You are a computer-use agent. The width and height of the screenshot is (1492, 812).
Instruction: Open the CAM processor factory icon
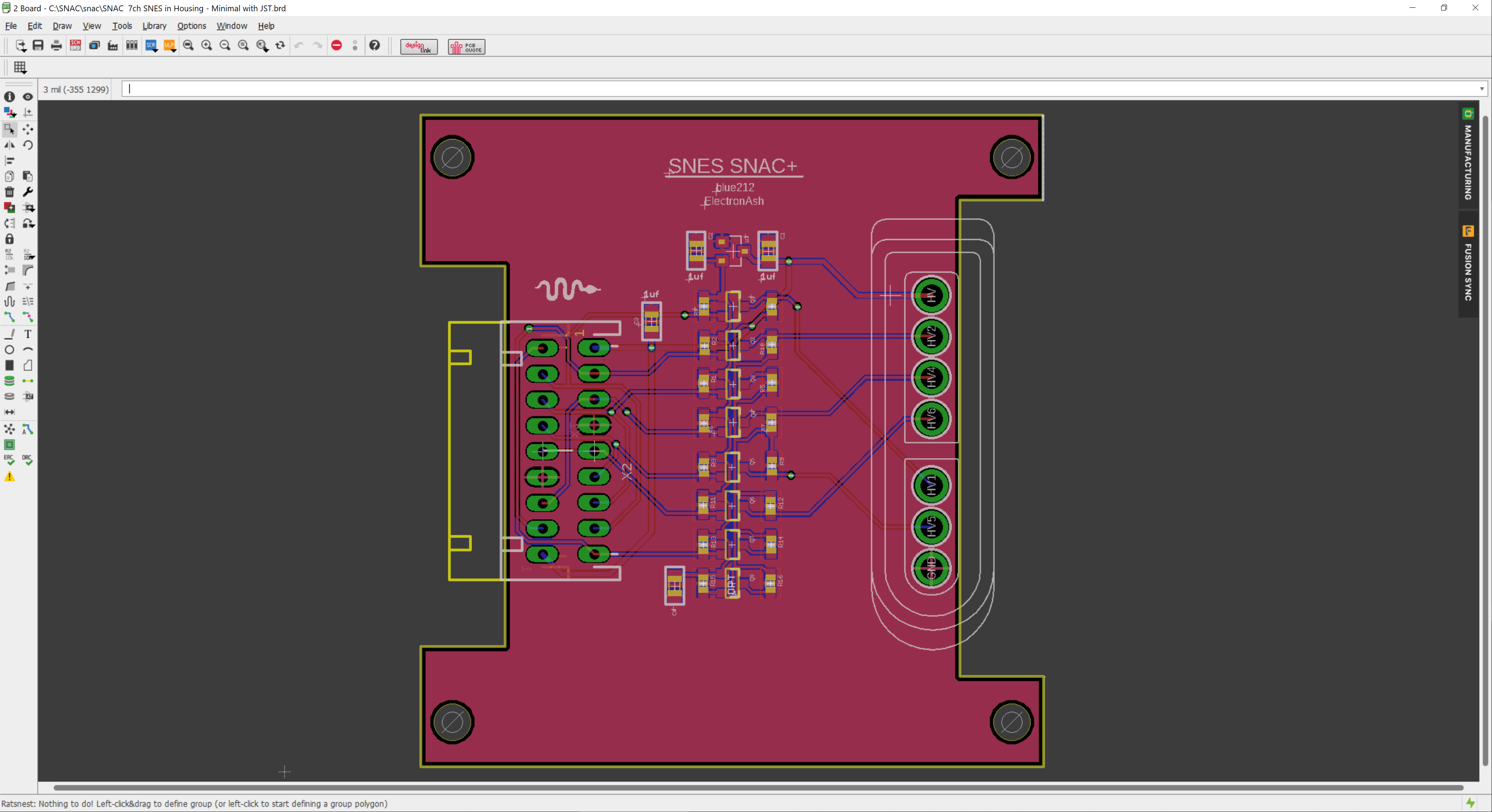113,46
